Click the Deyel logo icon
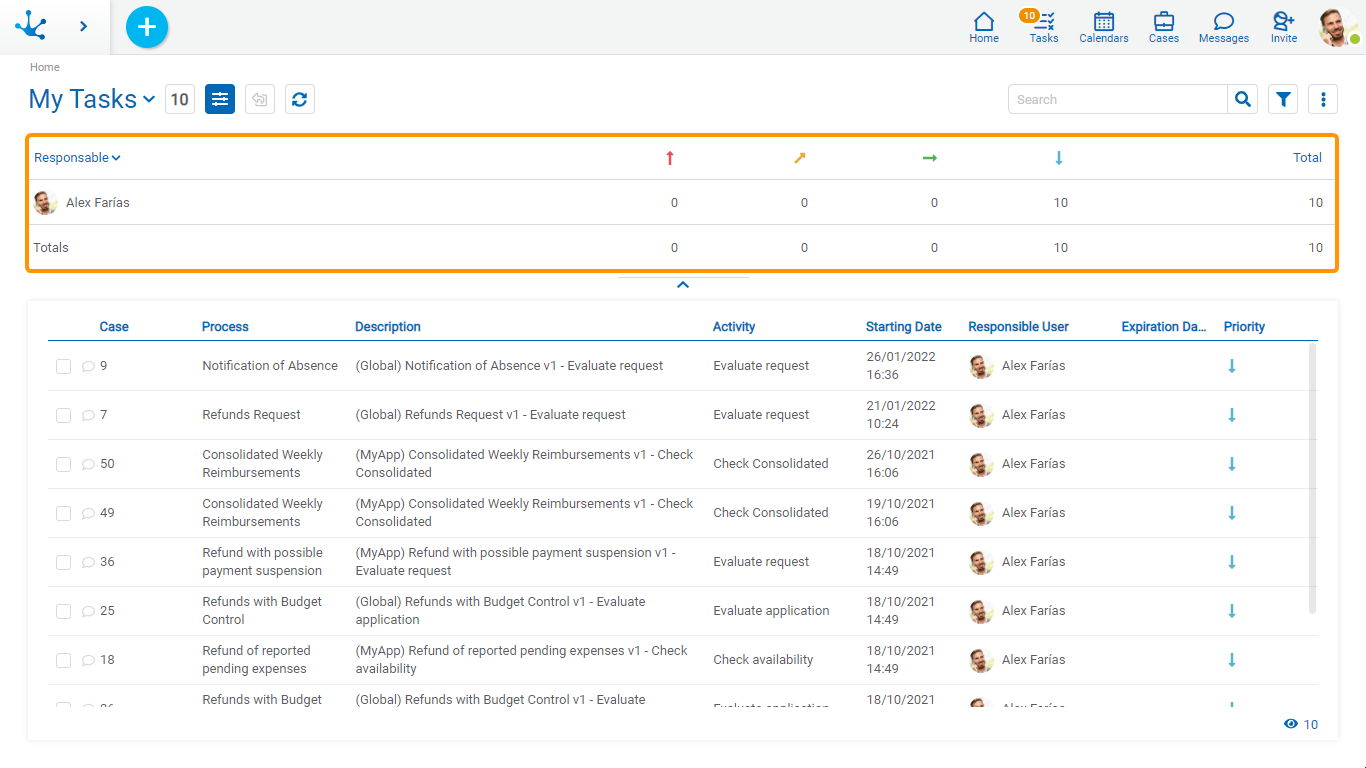The width and height of the screenshot is (1366, 768). point(30,25)
